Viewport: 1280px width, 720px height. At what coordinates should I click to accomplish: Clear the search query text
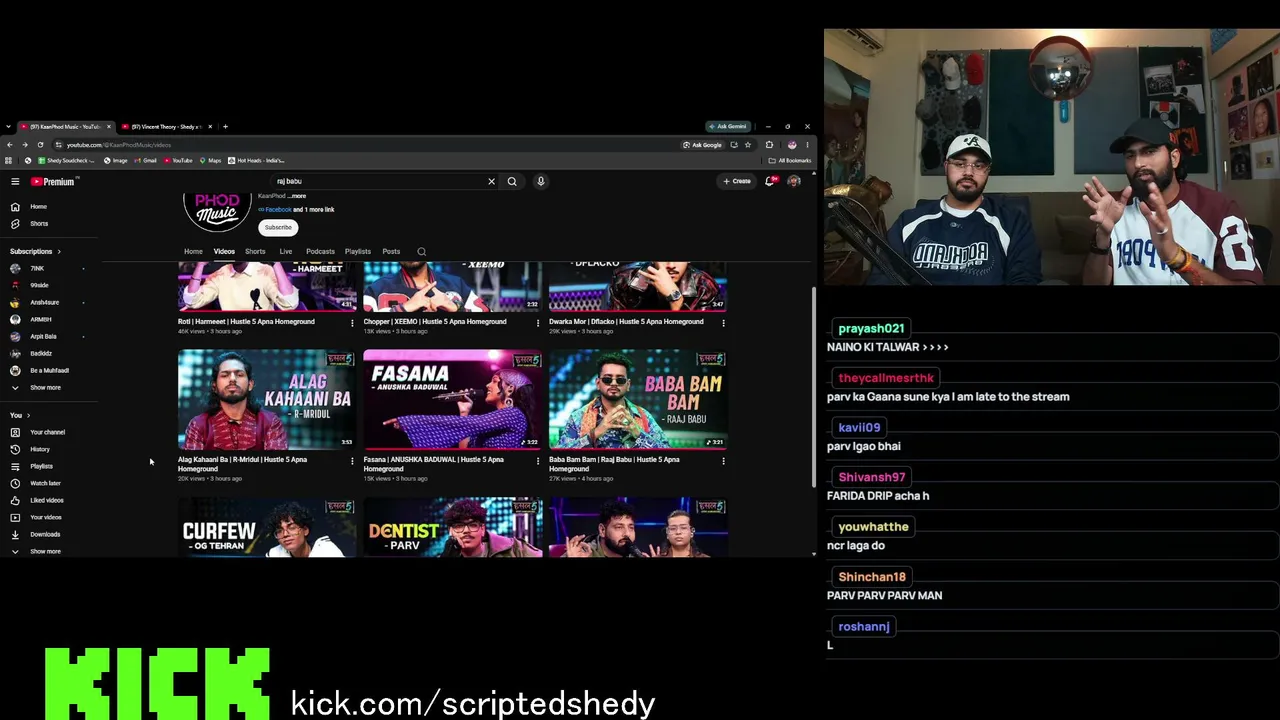point(491,181)
